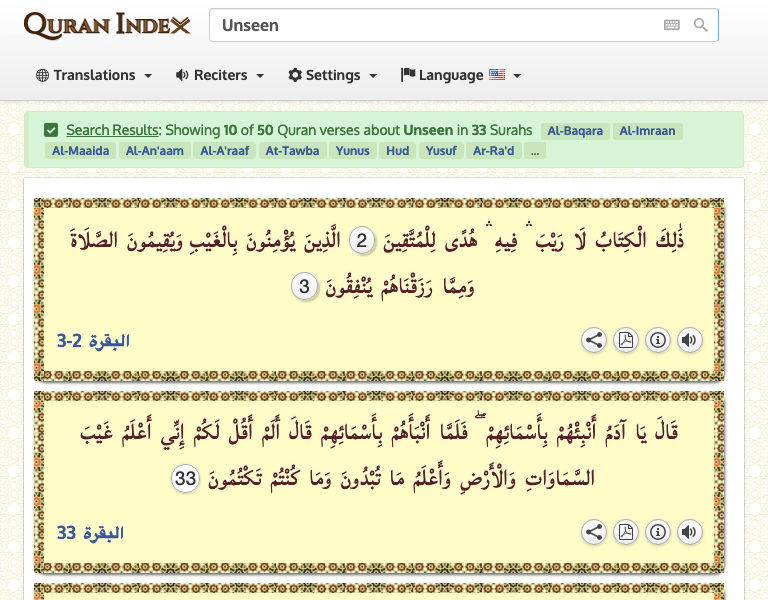Click the magnifier search icon

pos(701,25)
